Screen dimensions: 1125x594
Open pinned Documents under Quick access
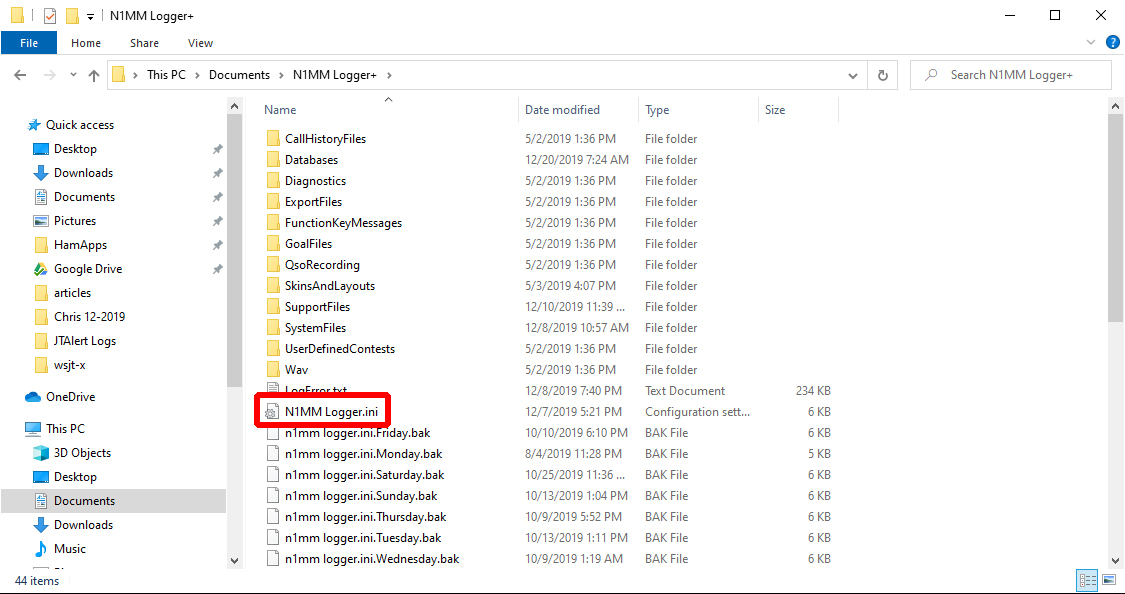click(84, 197)
